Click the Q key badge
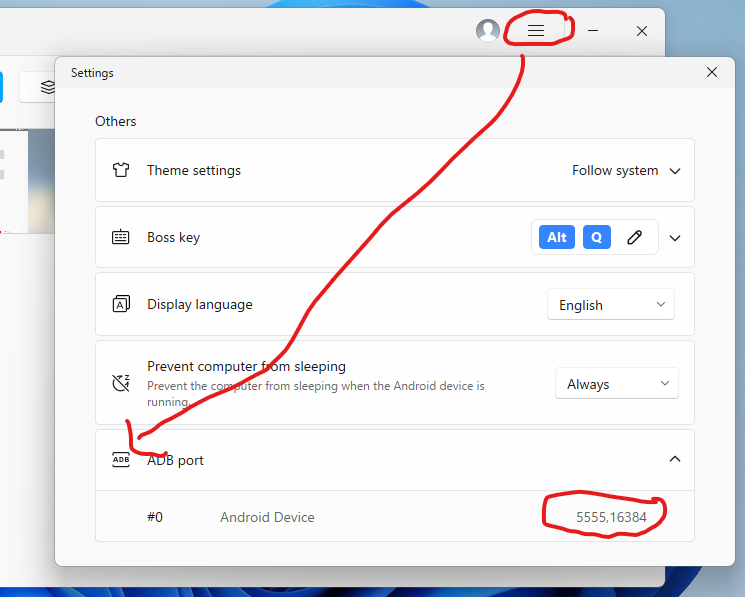 coord(596,237)
